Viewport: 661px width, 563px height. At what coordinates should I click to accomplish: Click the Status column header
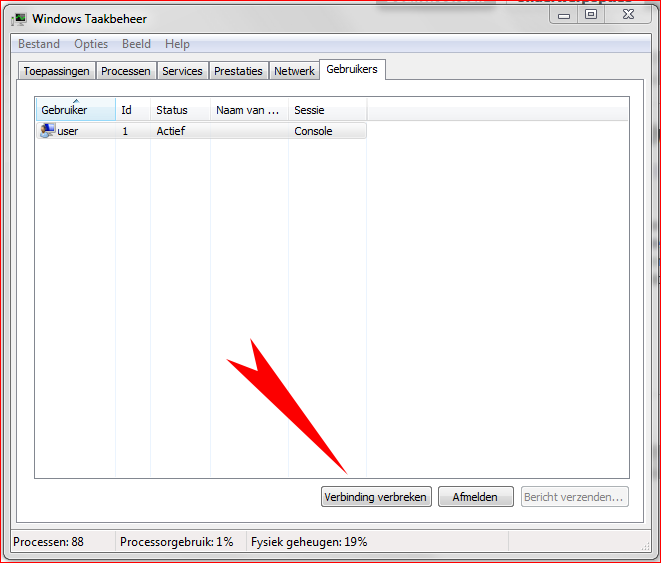tap(180, 110)
